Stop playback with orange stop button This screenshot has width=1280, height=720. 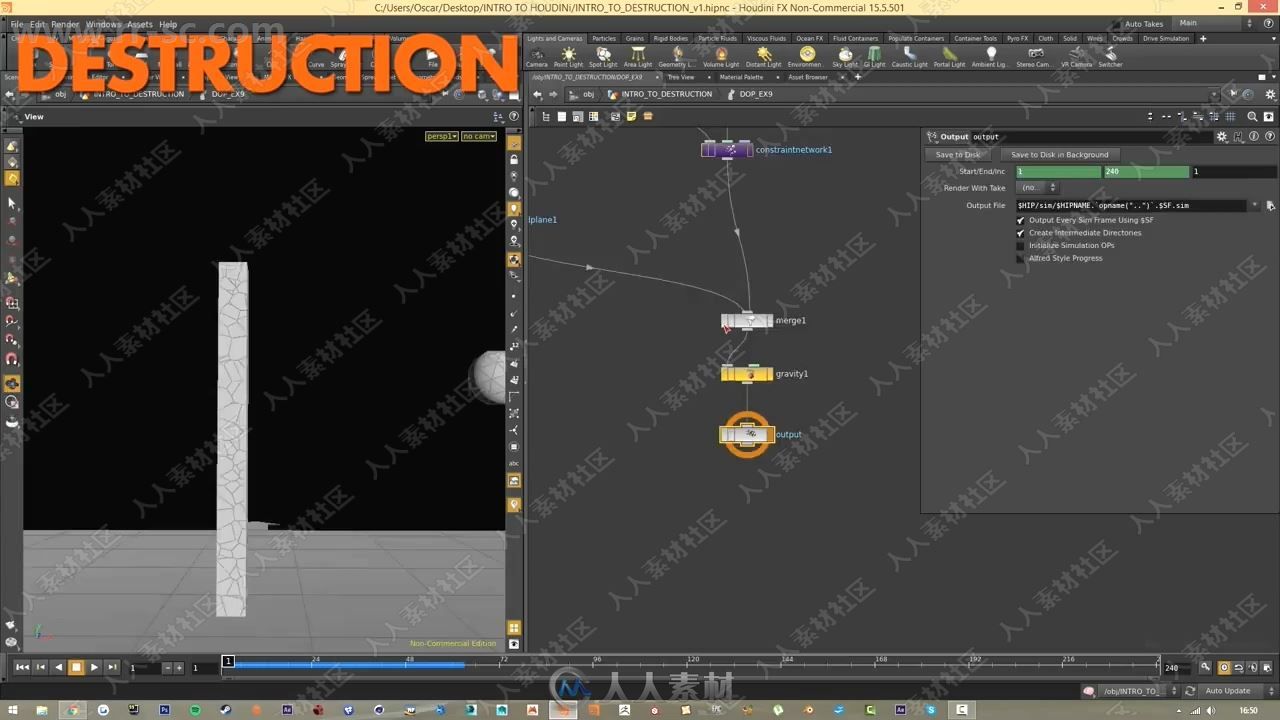point(76,667)
